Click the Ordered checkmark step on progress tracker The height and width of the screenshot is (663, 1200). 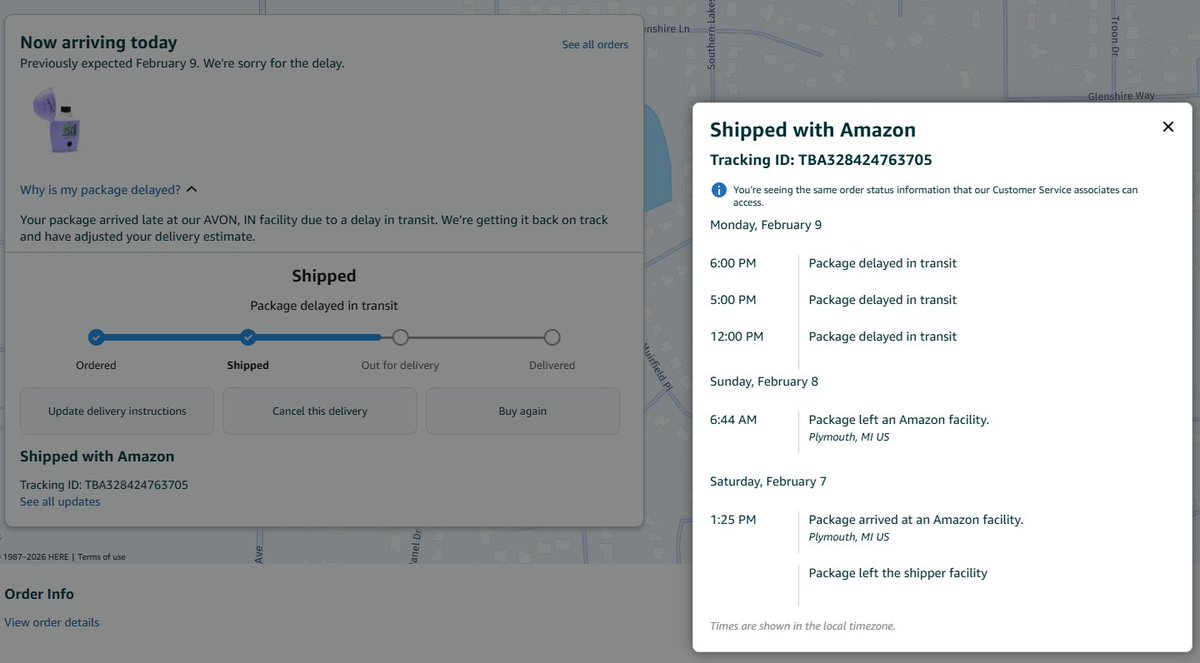point(96,337)
